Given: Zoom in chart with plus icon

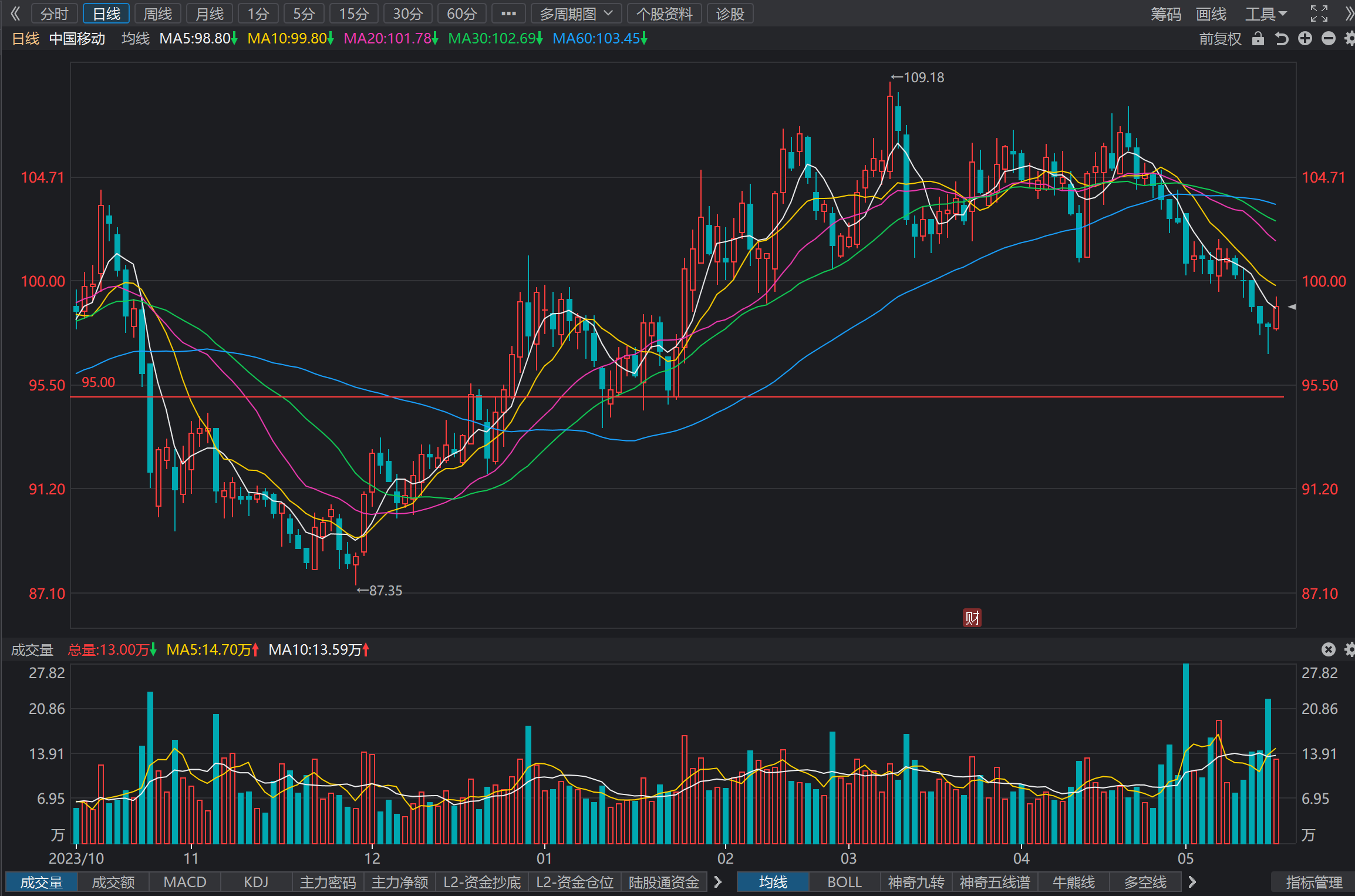Looking at the screenshot, I should click(x=1305, y=39).
